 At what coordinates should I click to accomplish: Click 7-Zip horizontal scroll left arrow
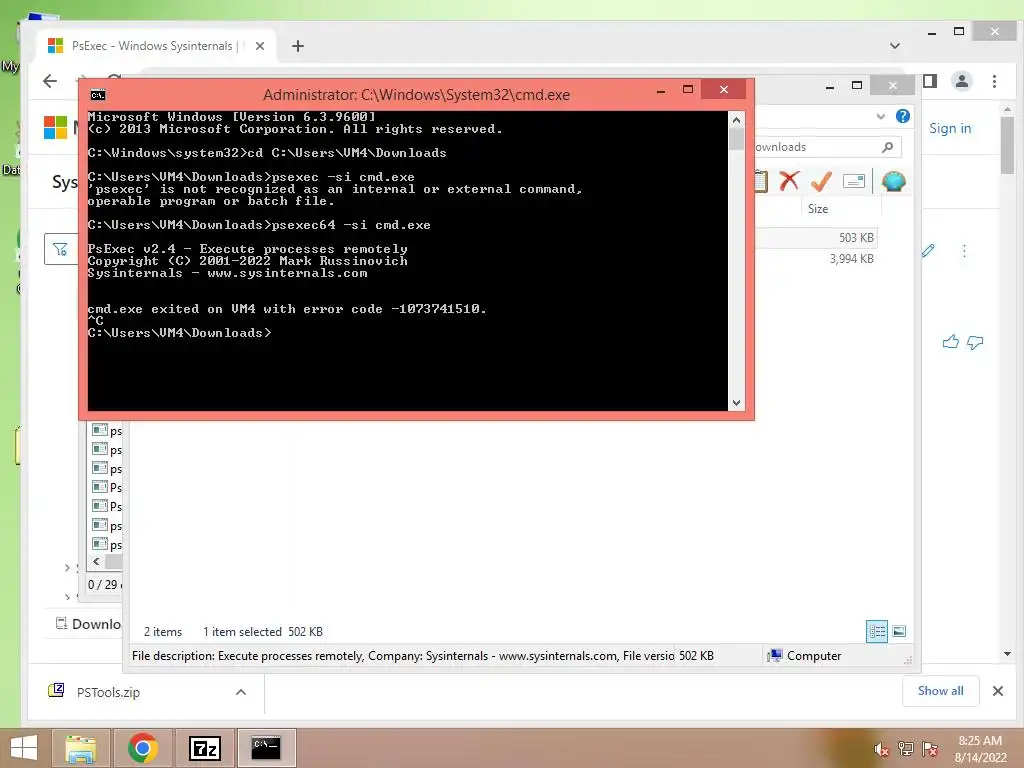click(x=97, y=561)
